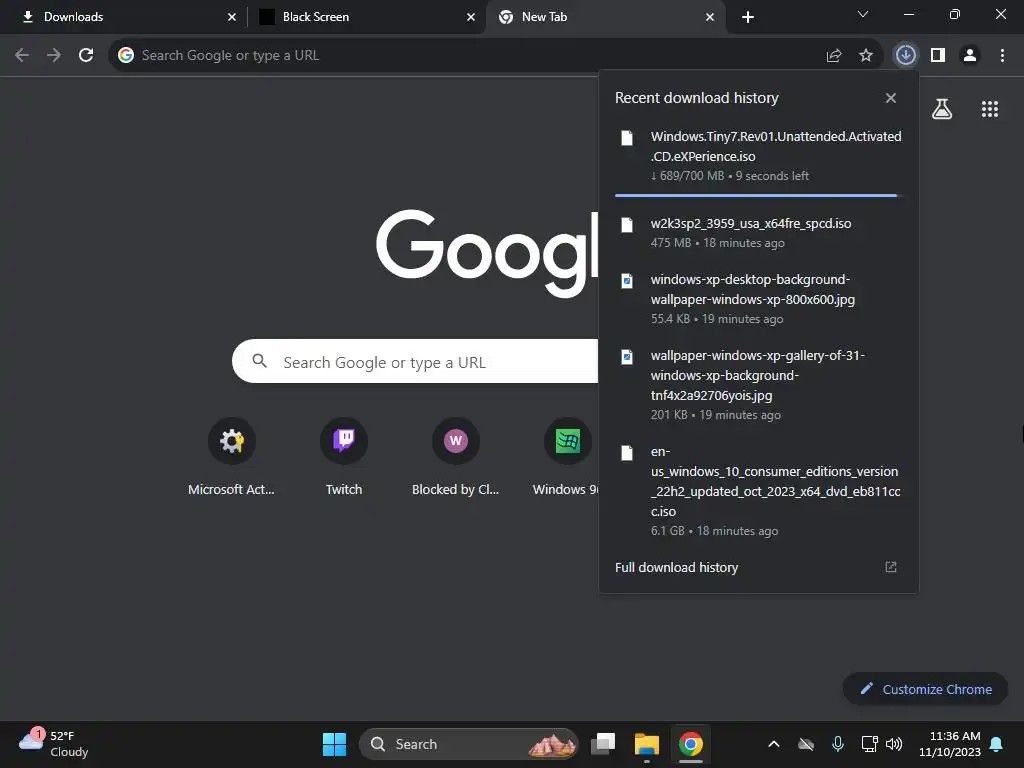Click the open-in-new-tab icon beside Full download history
The width and height of the screenshot is (1024, 768).
(x=891, y=567)
